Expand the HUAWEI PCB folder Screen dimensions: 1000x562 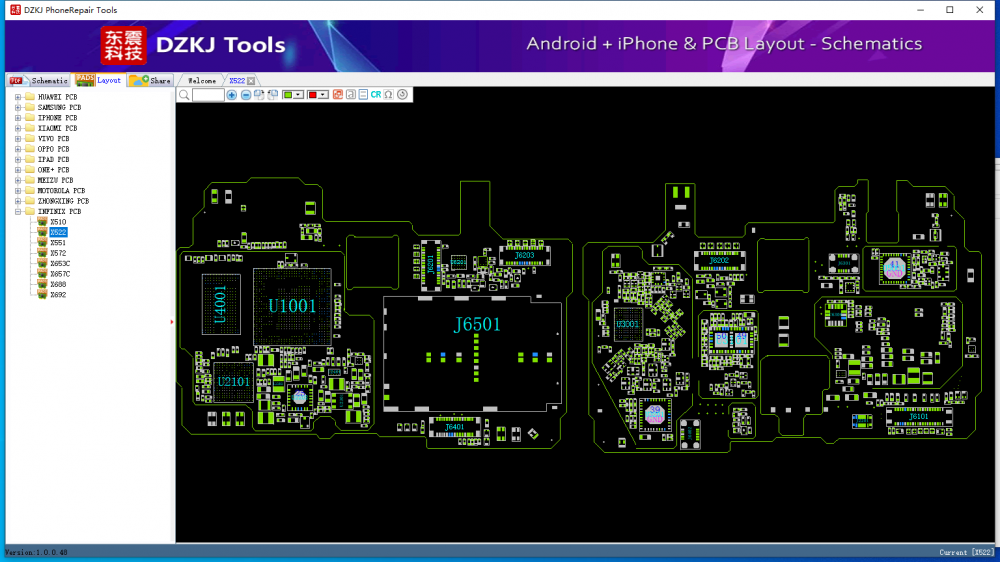pyautogui.click(x=18, y=97)
